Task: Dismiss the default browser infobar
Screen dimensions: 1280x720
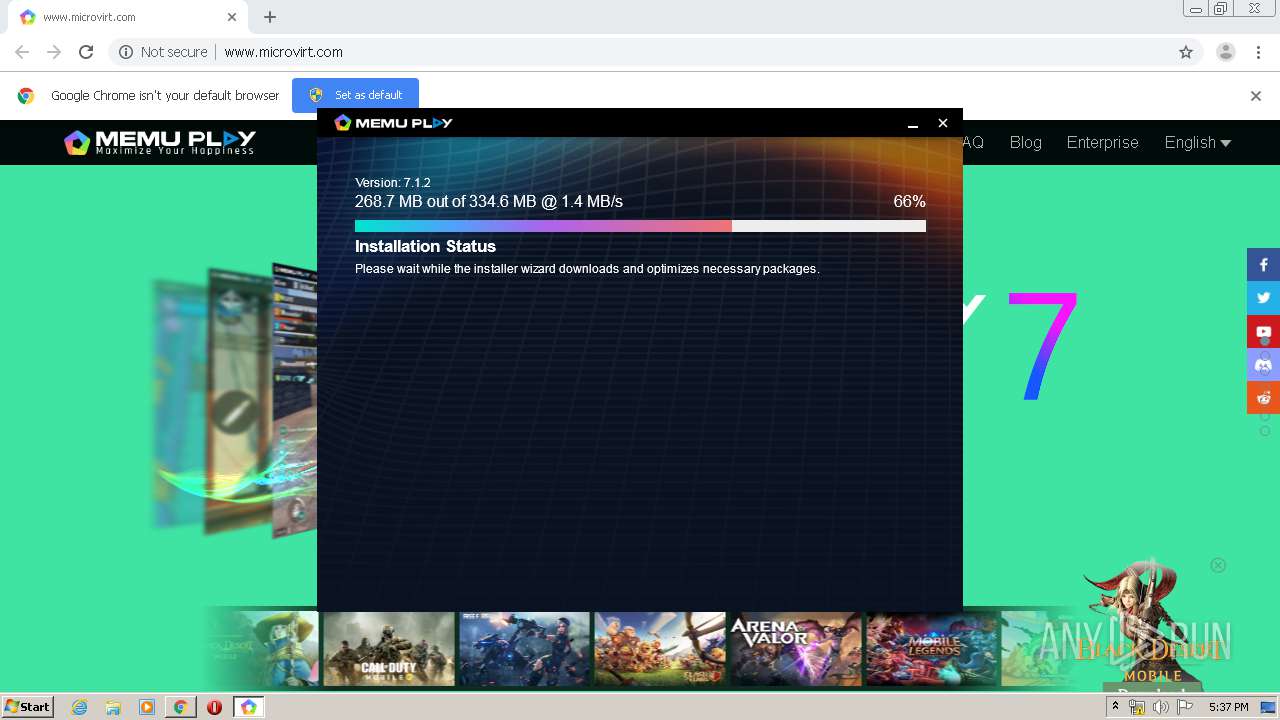Action: coord(1256,96)
